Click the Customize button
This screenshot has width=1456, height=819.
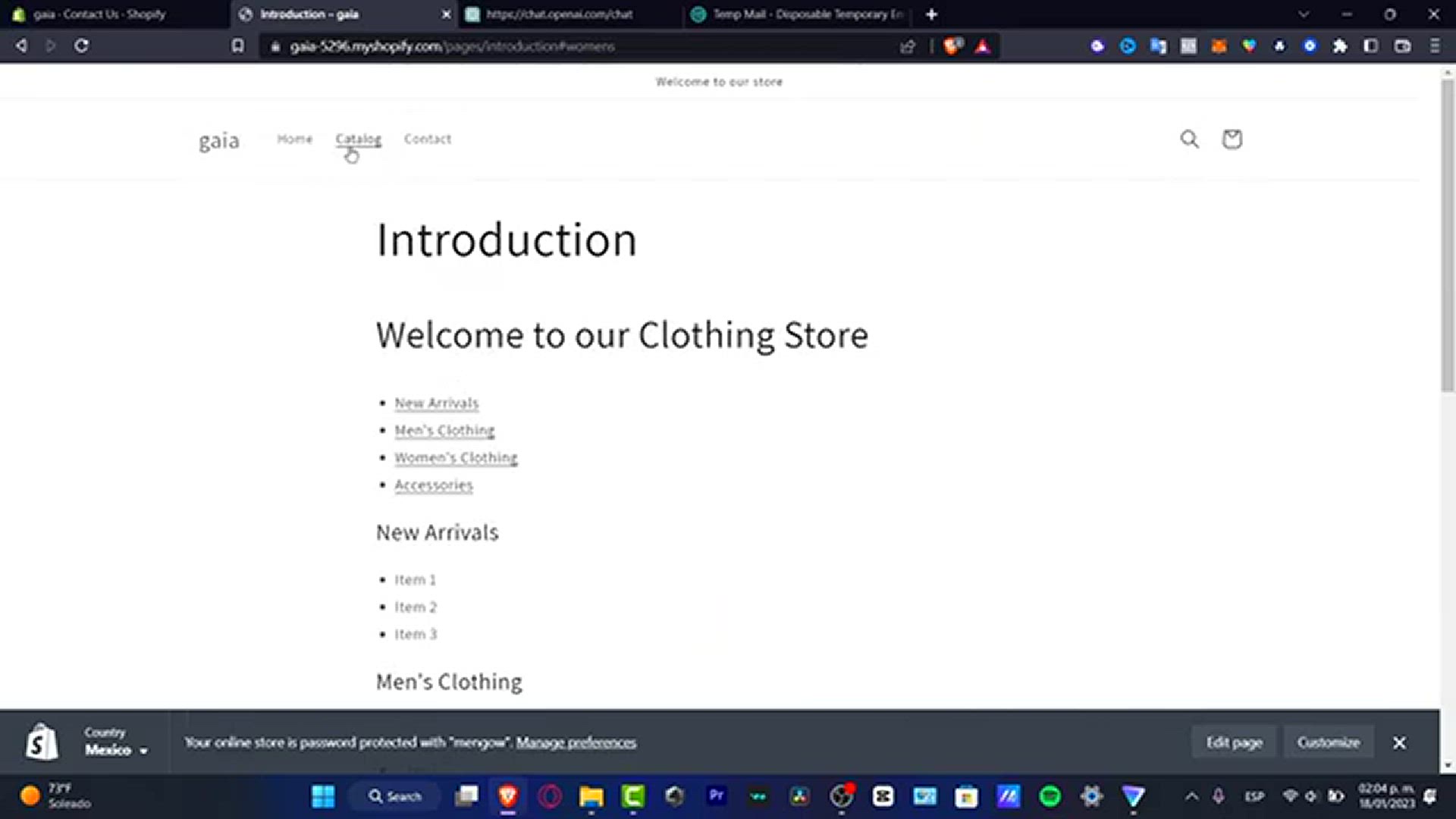[x=1328, y=742]
